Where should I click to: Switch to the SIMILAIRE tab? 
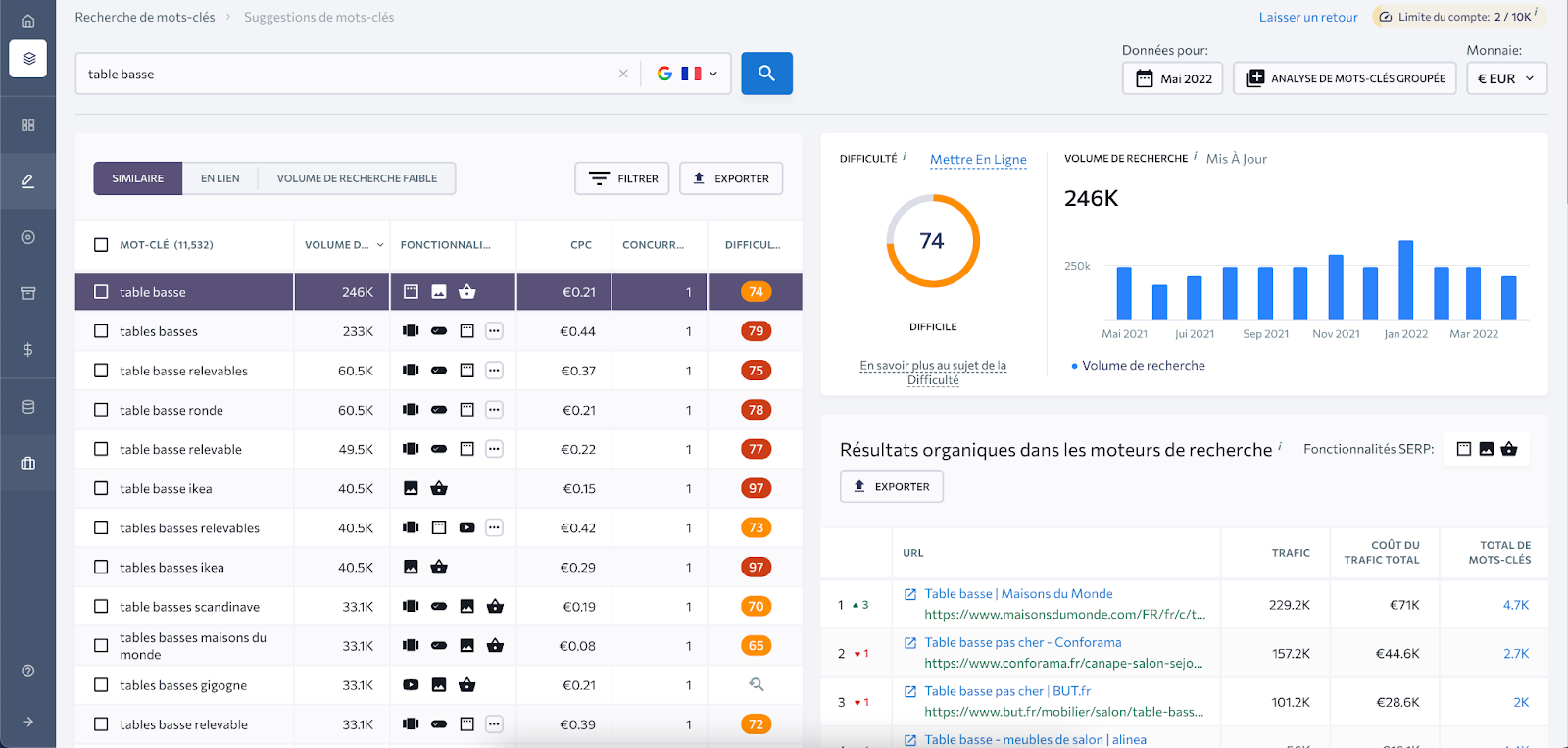[x=138, y=178]
